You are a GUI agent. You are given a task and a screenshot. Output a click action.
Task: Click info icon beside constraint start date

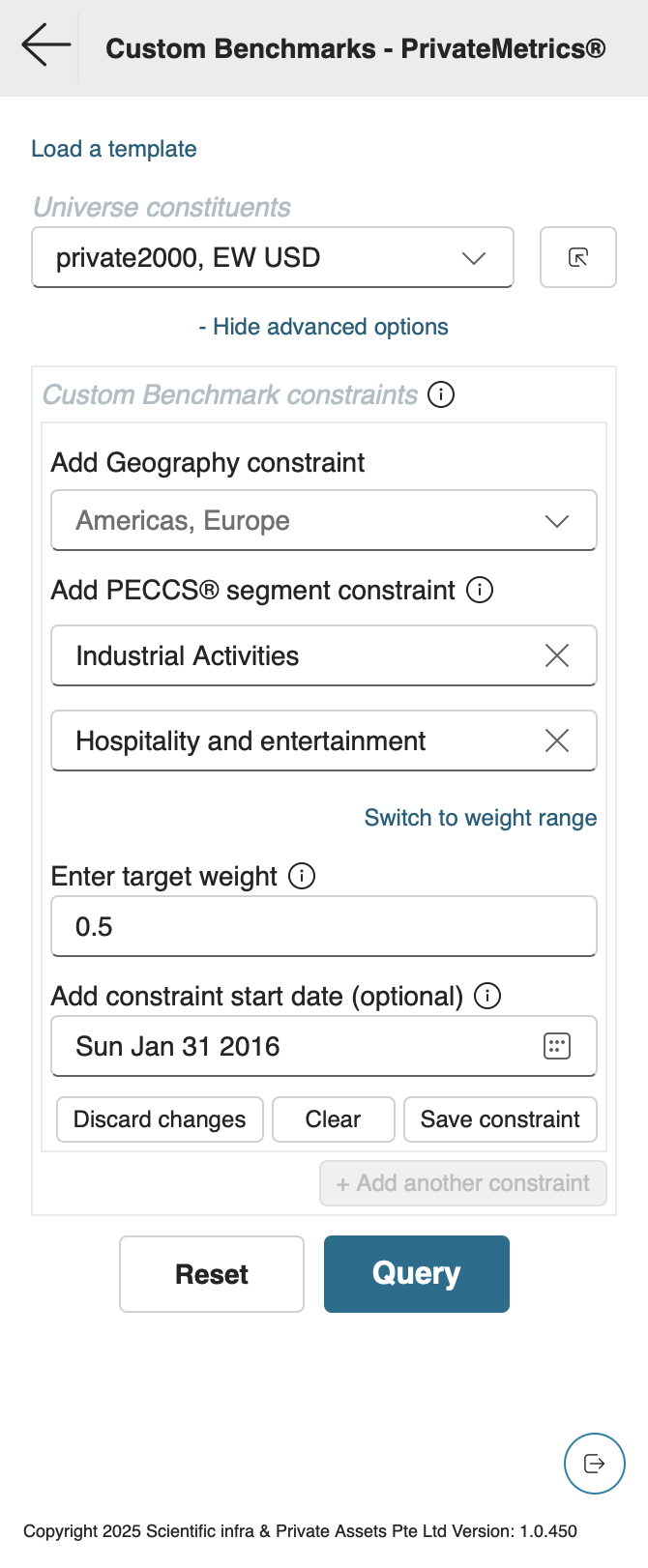coord(487,996)
